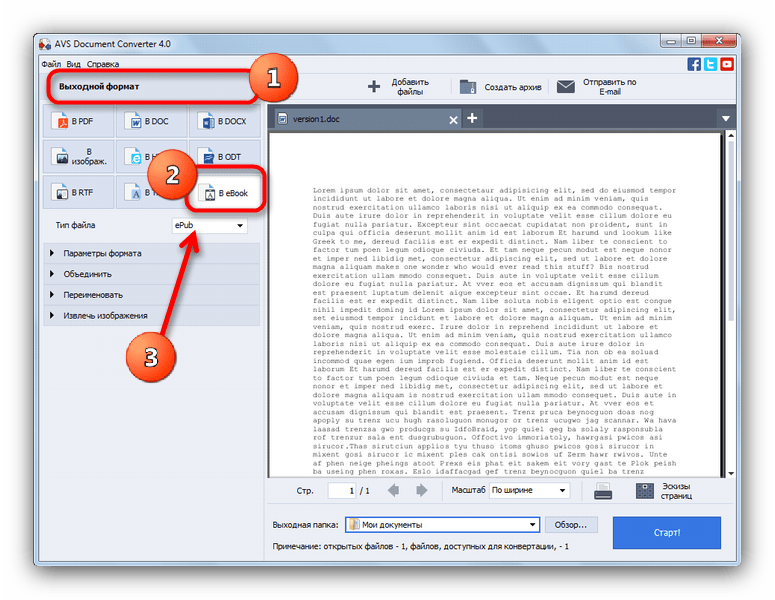Select the 'В RTF' output format
Screen dimensions: 775x600
point(78,192)
